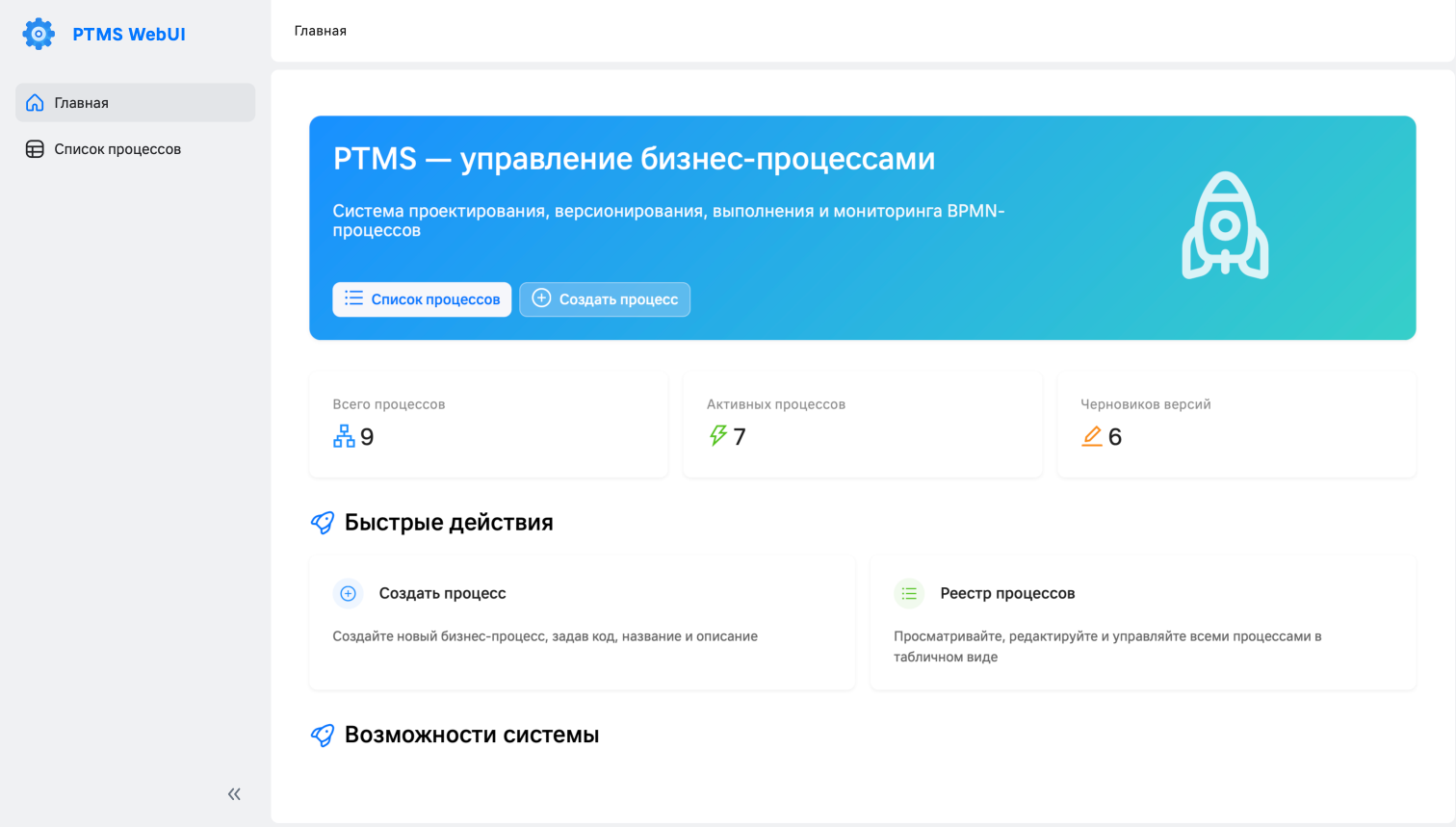The width and height of the screenshot is (1456, 827).
Task: Click the description starting with Просматривайте, редактируйте
Action: [x=1107, y=647]
